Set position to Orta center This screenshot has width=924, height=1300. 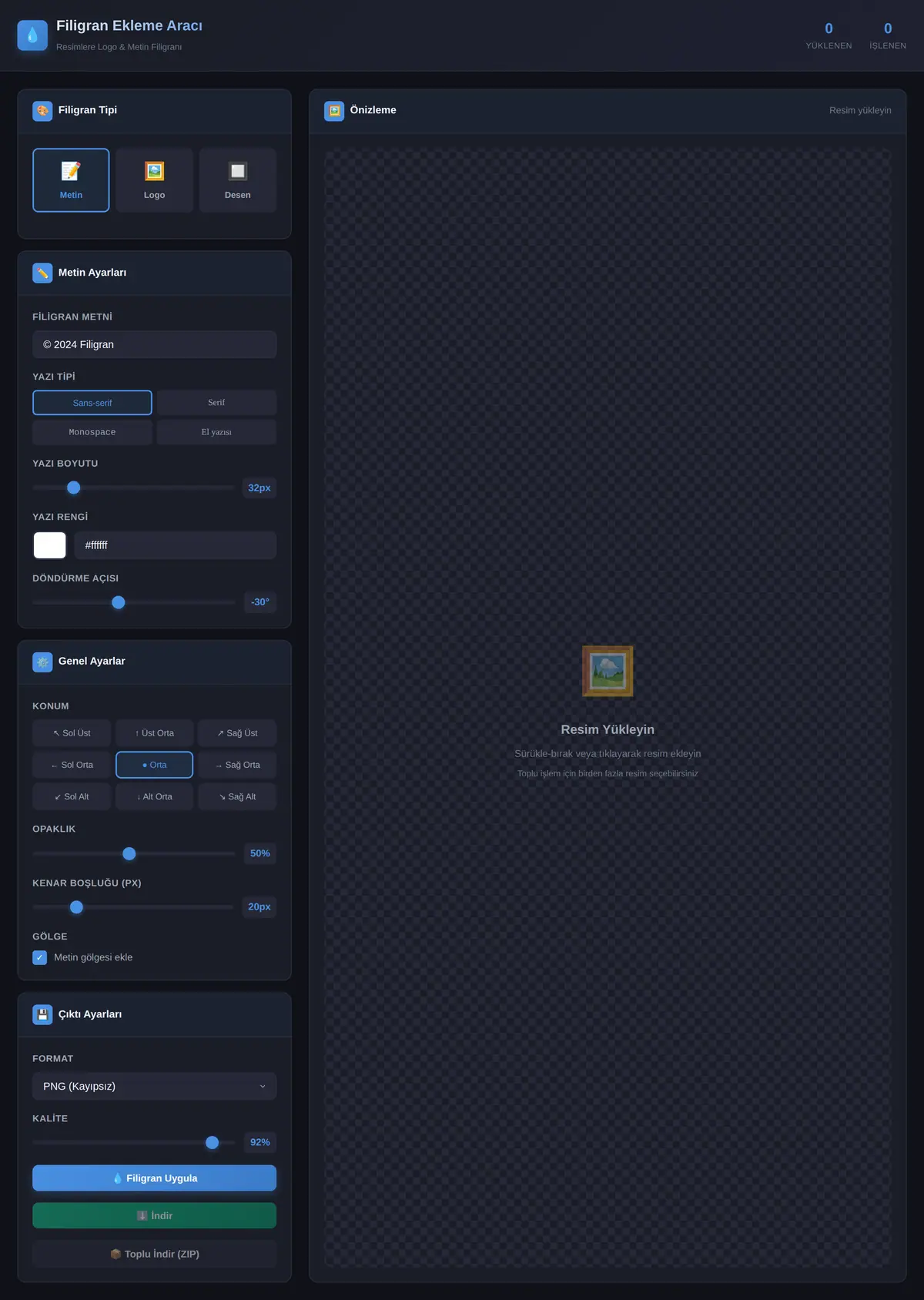(154, 765)
